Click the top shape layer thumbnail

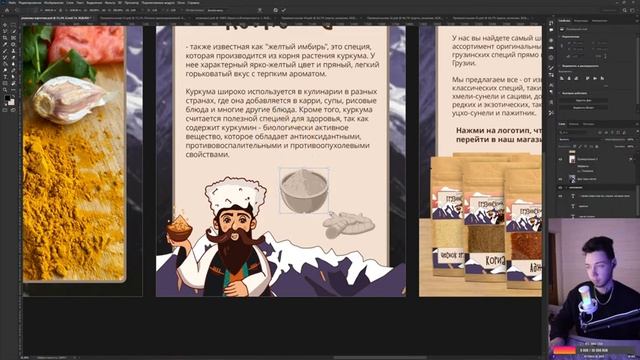[572, 159]
